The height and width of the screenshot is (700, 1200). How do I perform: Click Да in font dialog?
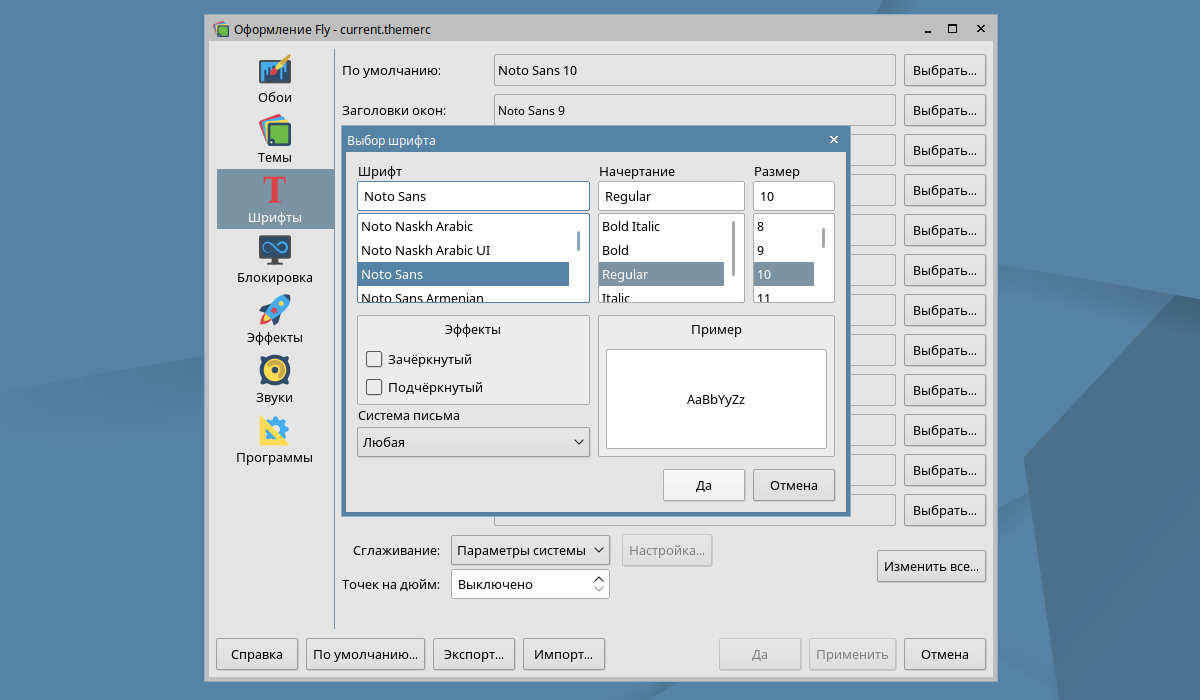(x=703, y=485)
